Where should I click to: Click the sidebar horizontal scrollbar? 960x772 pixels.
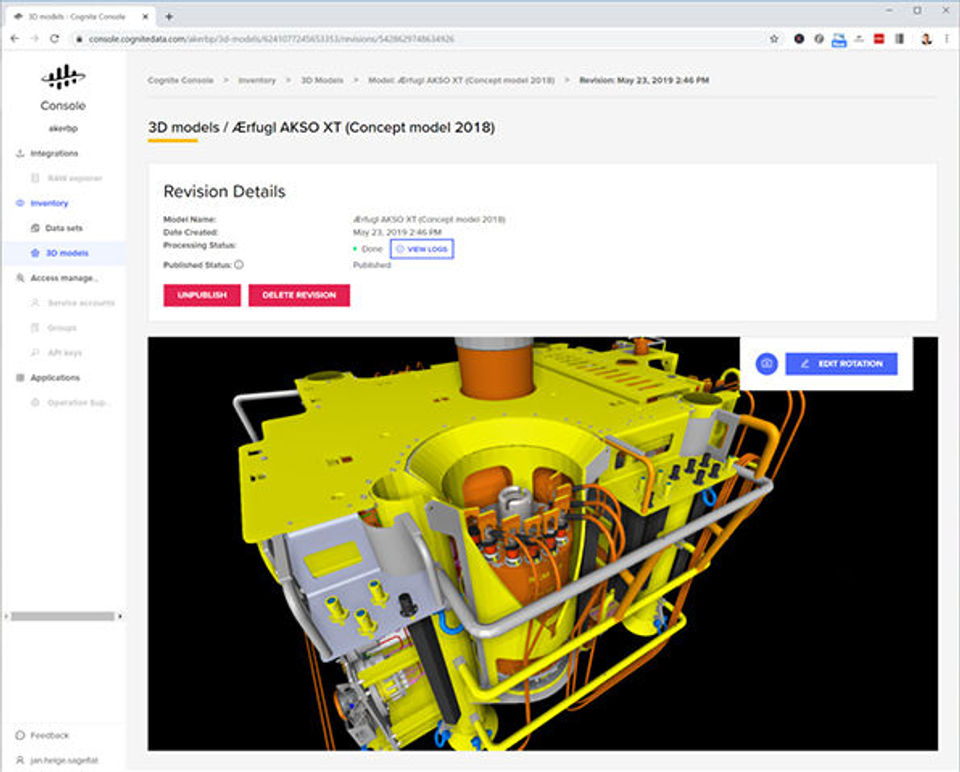pyautogui.click(x=62, y=616)
